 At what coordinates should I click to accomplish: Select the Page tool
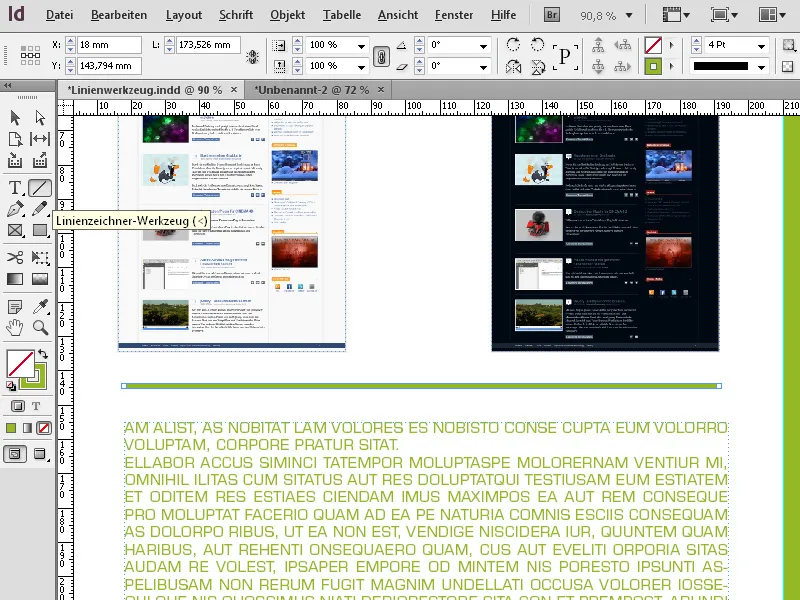coord(15,139)
